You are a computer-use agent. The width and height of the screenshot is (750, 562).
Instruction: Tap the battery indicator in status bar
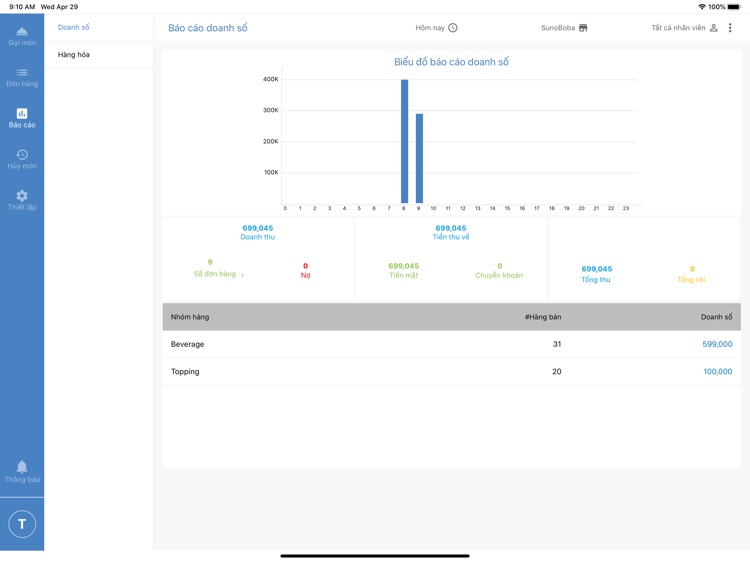[x=734, y=7]
